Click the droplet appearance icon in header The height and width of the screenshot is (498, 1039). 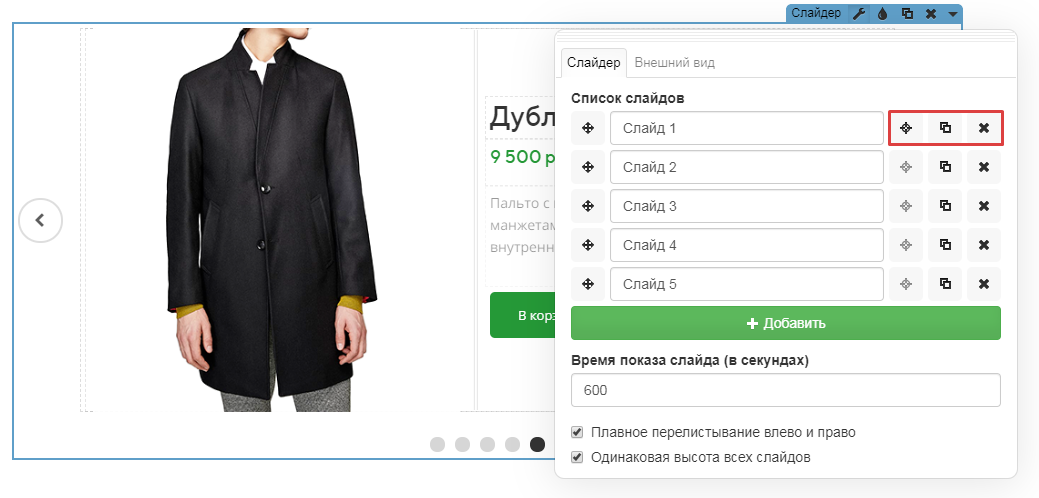[882, 13]
